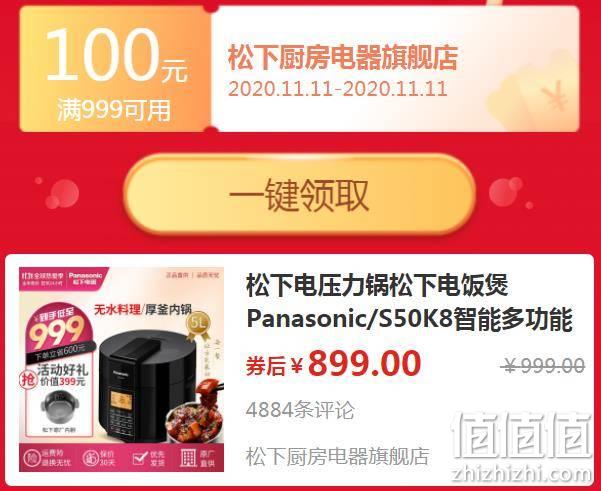The width and height of the screenshot is (601, 491).
Task: Click the 优先发货 checkmark badge icon
Action: 140,458
